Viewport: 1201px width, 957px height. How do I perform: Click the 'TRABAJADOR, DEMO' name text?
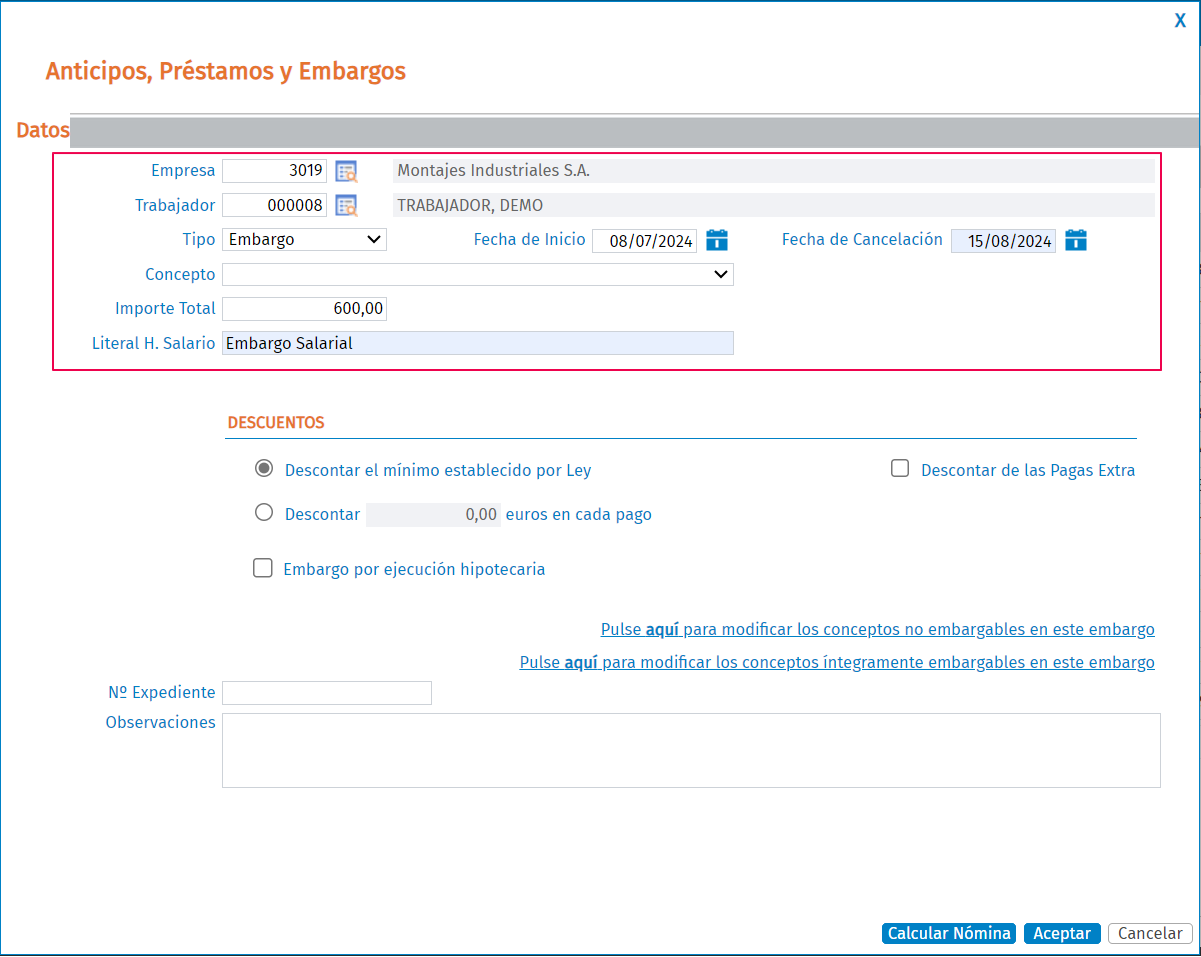pos(470,206)
